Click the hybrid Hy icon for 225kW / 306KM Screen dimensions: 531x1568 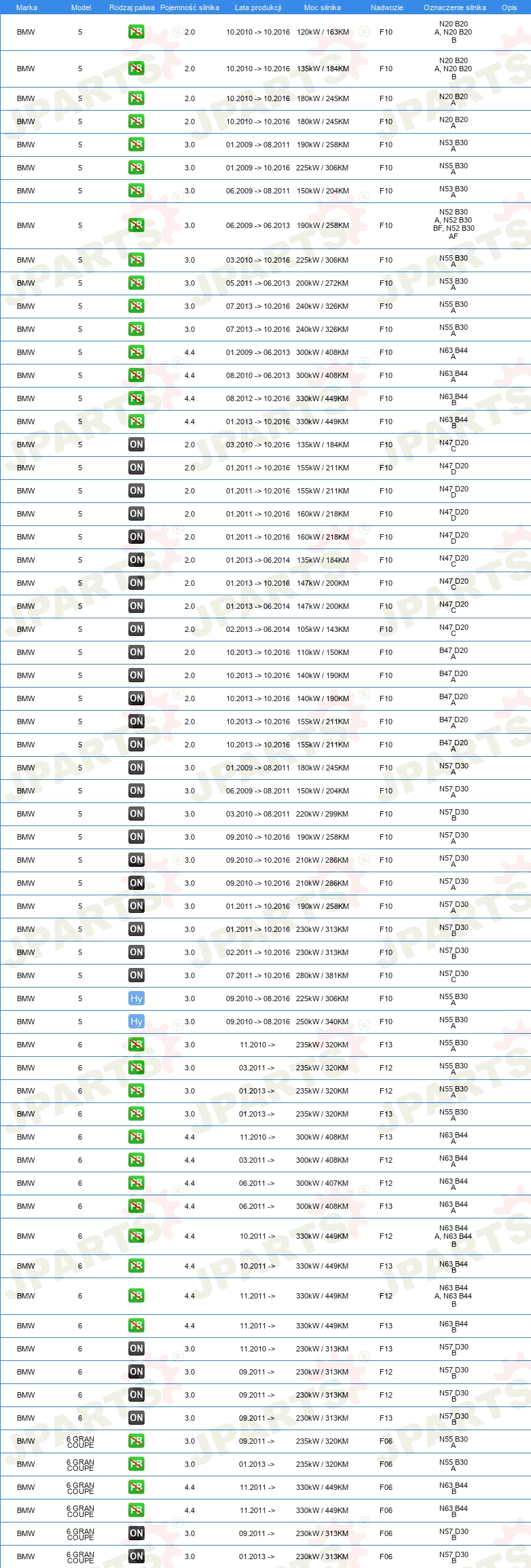[x=136, y=998]
